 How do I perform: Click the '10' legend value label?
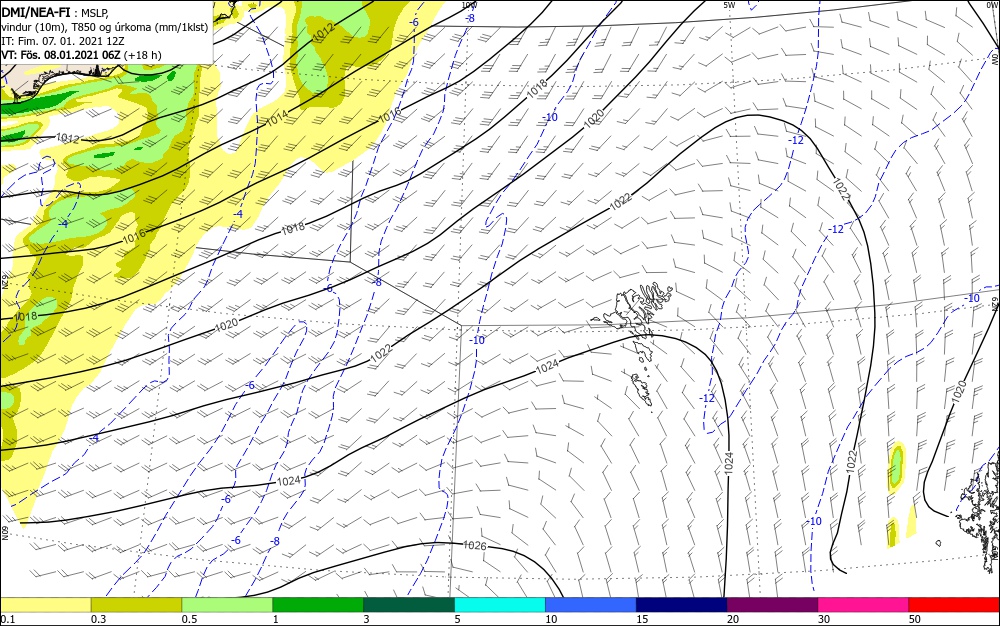coord(551,619)
